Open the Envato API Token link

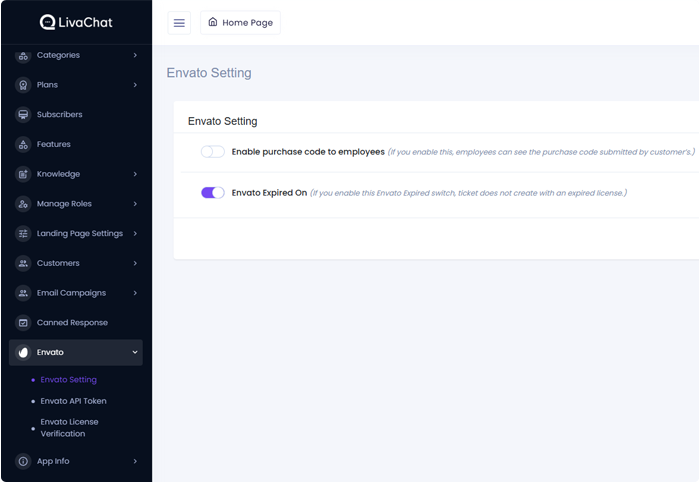tap(73, 401)
